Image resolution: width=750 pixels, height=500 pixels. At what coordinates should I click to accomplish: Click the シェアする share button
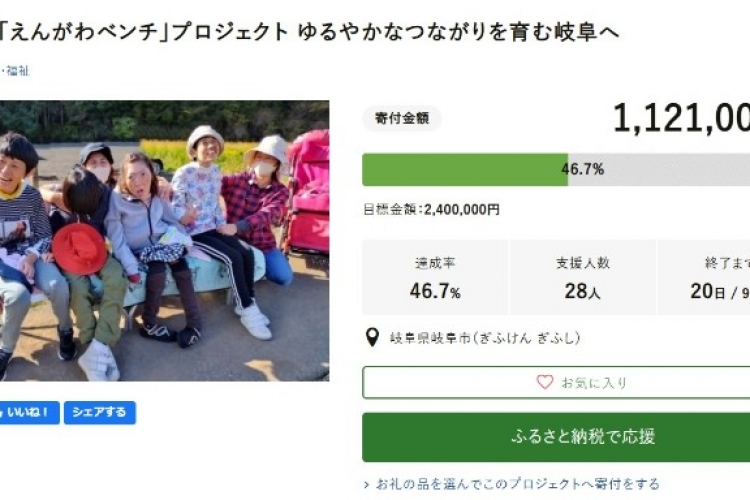click(100, 412)
